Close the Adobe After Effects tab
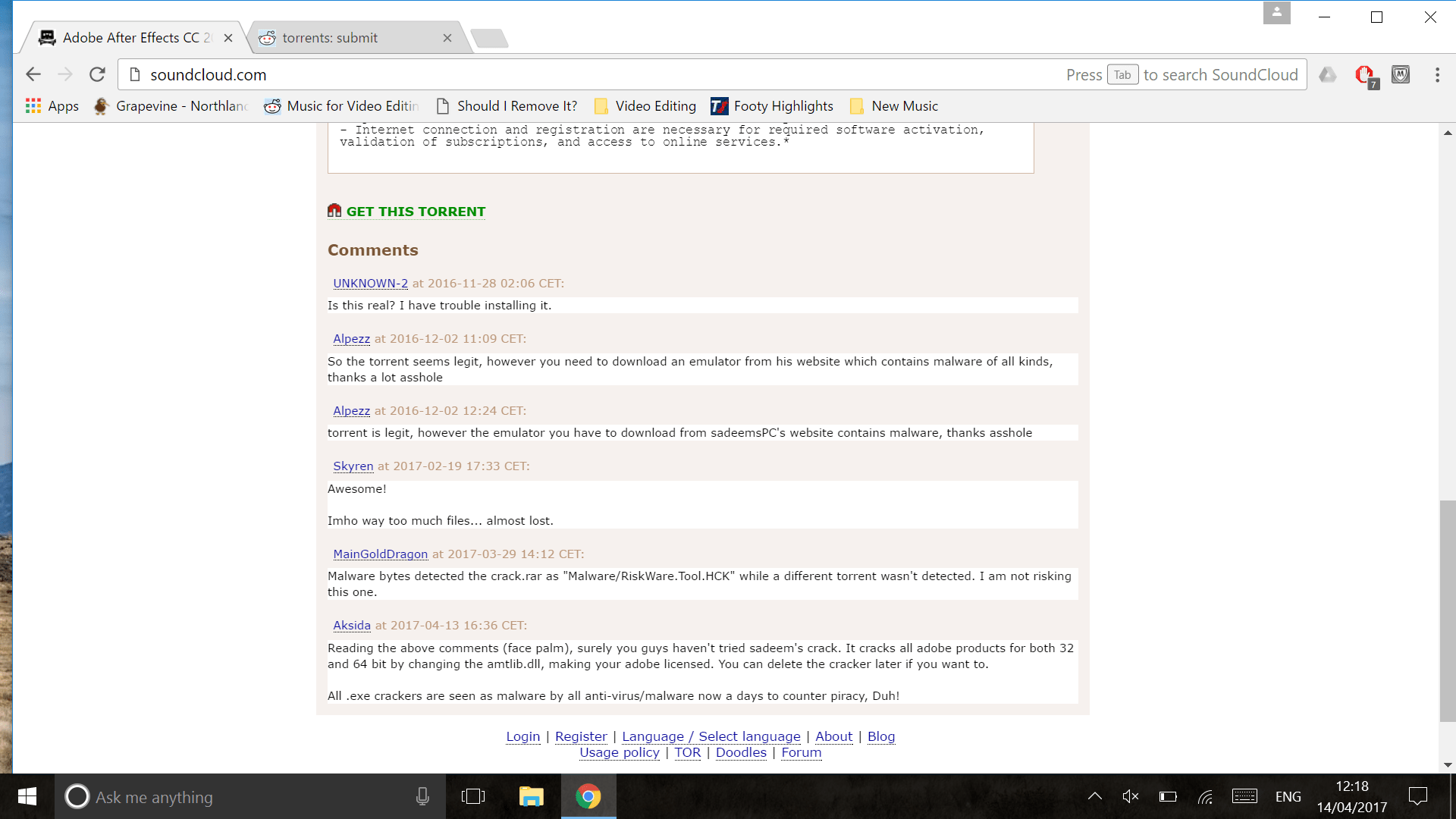This screenshot has width=1456, height=819. click(228, 38)
